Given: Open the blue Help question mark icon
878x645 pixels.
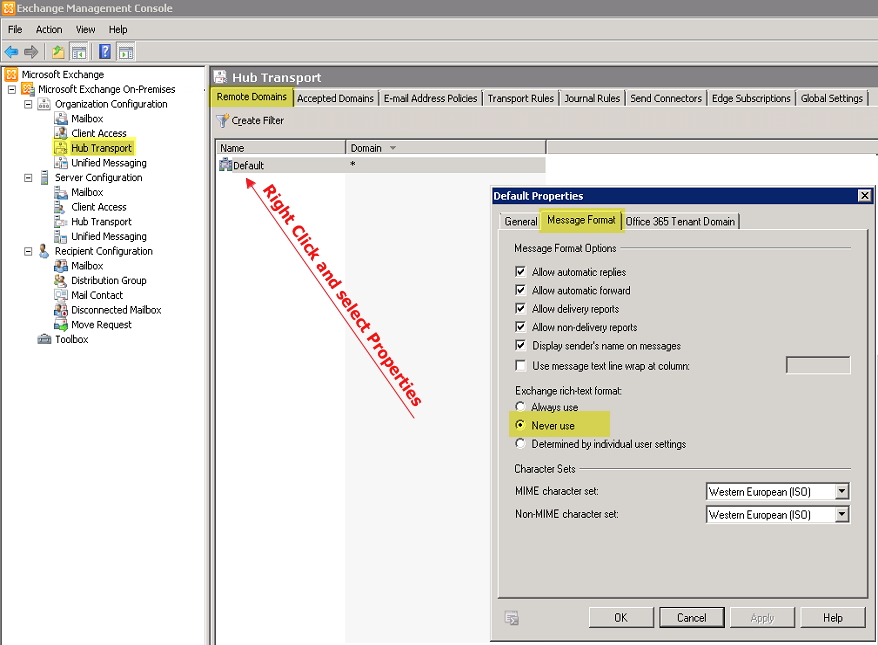Looking at the screenshot, I should click(x=105, y=52).
